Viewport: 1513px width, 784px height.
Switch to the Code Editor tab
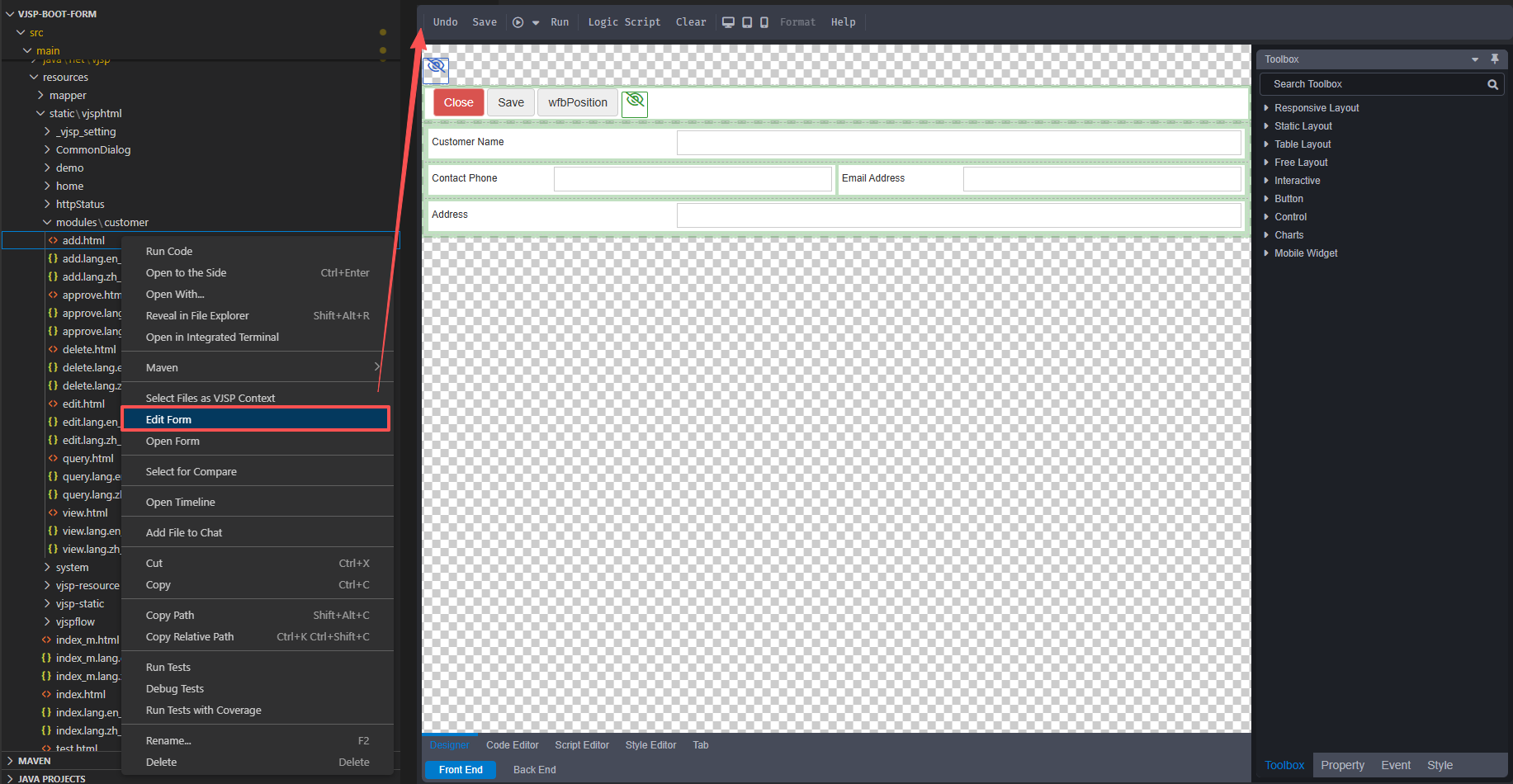point(512,745)
